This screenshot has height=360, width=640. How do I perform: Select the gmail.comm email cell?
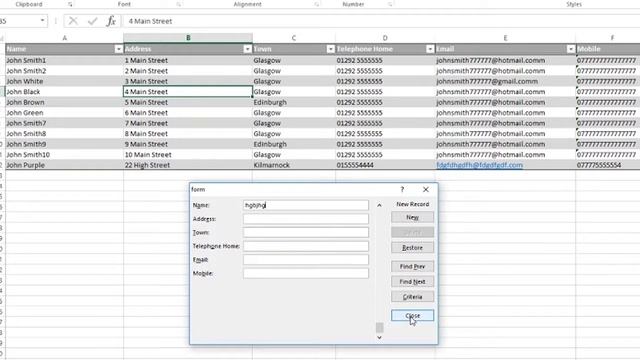click(505, 81)
